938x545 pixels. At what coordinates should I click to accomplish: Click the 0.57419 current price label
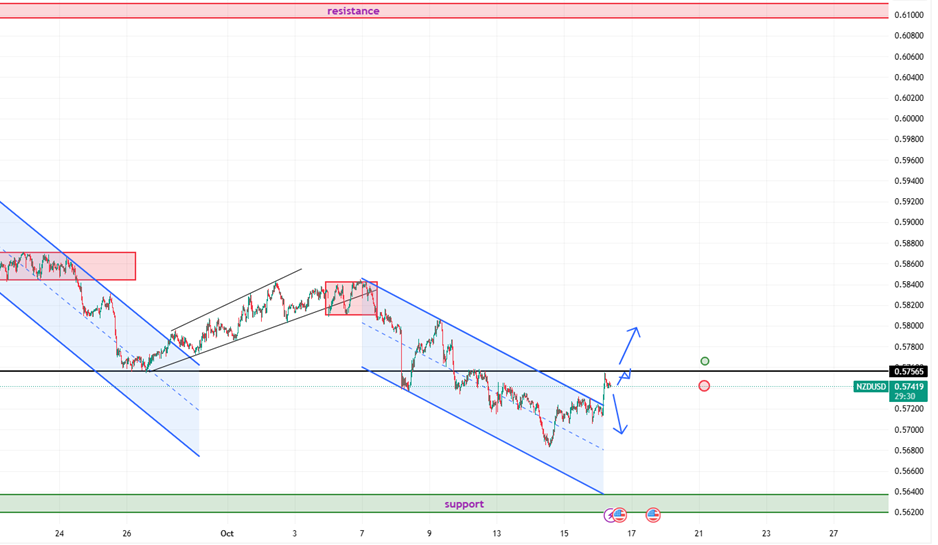point(909,386)
